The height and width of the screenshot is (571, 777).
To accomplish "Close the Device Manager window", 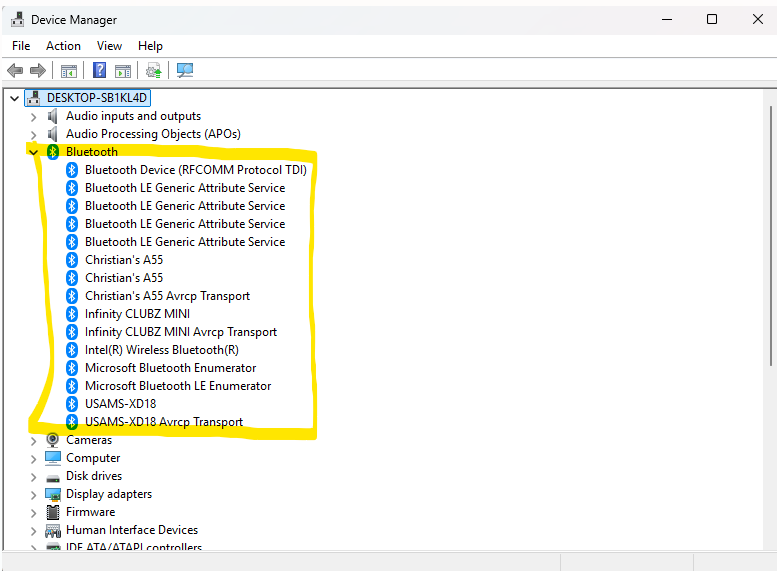I will click(757, 19).
